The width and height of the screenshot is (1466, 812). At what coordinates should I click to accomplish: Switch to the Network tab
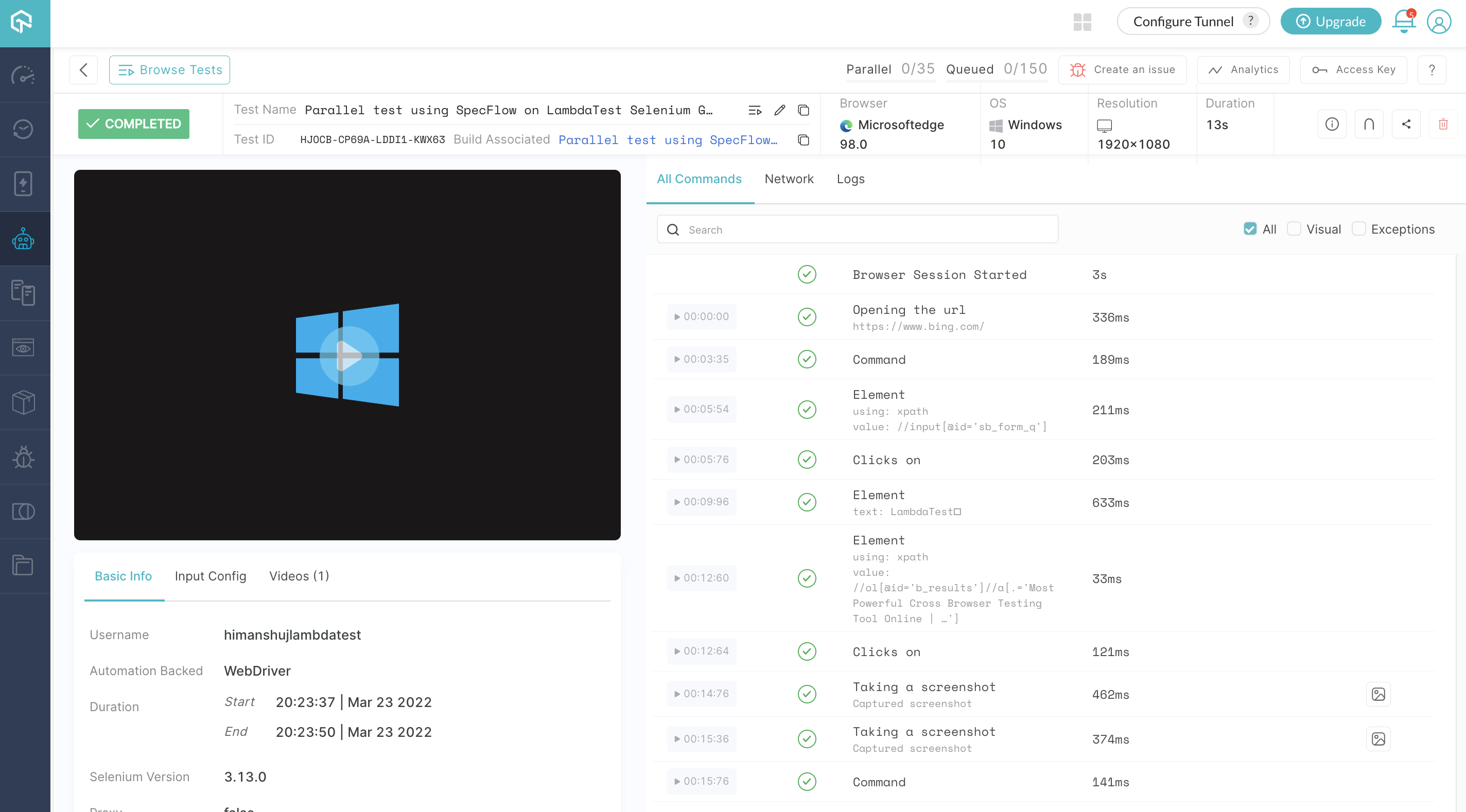(790, 178)
